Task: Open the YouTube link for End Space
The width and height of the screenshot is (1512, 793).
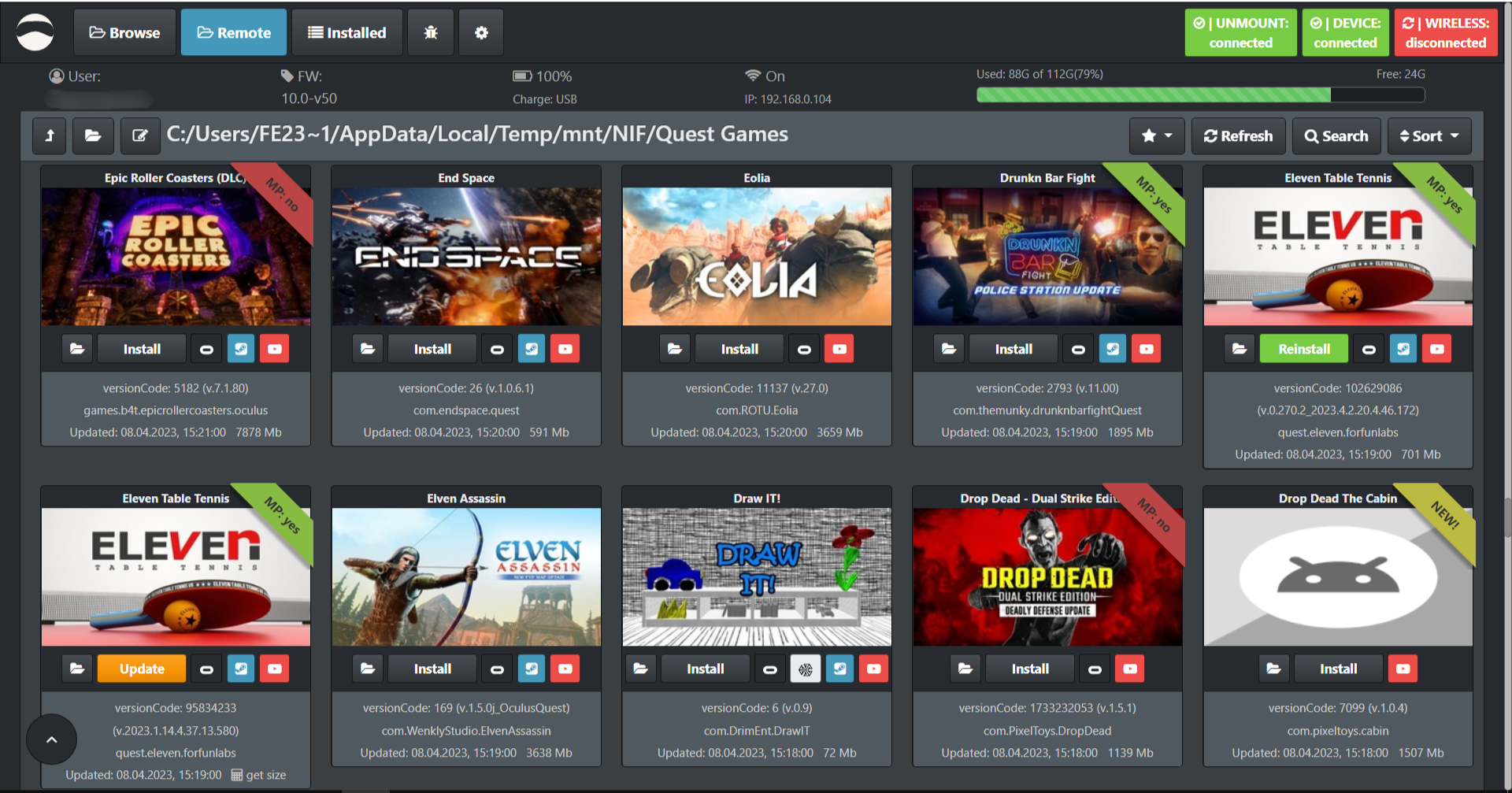Action: click(x=565, y=349)
